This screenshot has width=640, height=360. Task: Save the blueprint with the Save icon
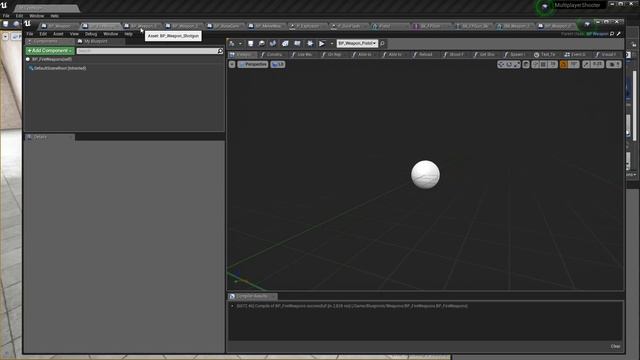[251, 43]
